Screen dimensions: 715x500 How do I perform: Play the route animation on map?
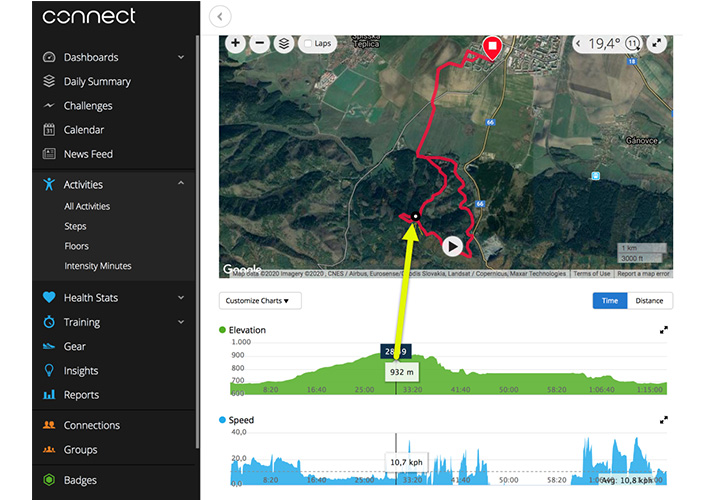click(452, 245)
